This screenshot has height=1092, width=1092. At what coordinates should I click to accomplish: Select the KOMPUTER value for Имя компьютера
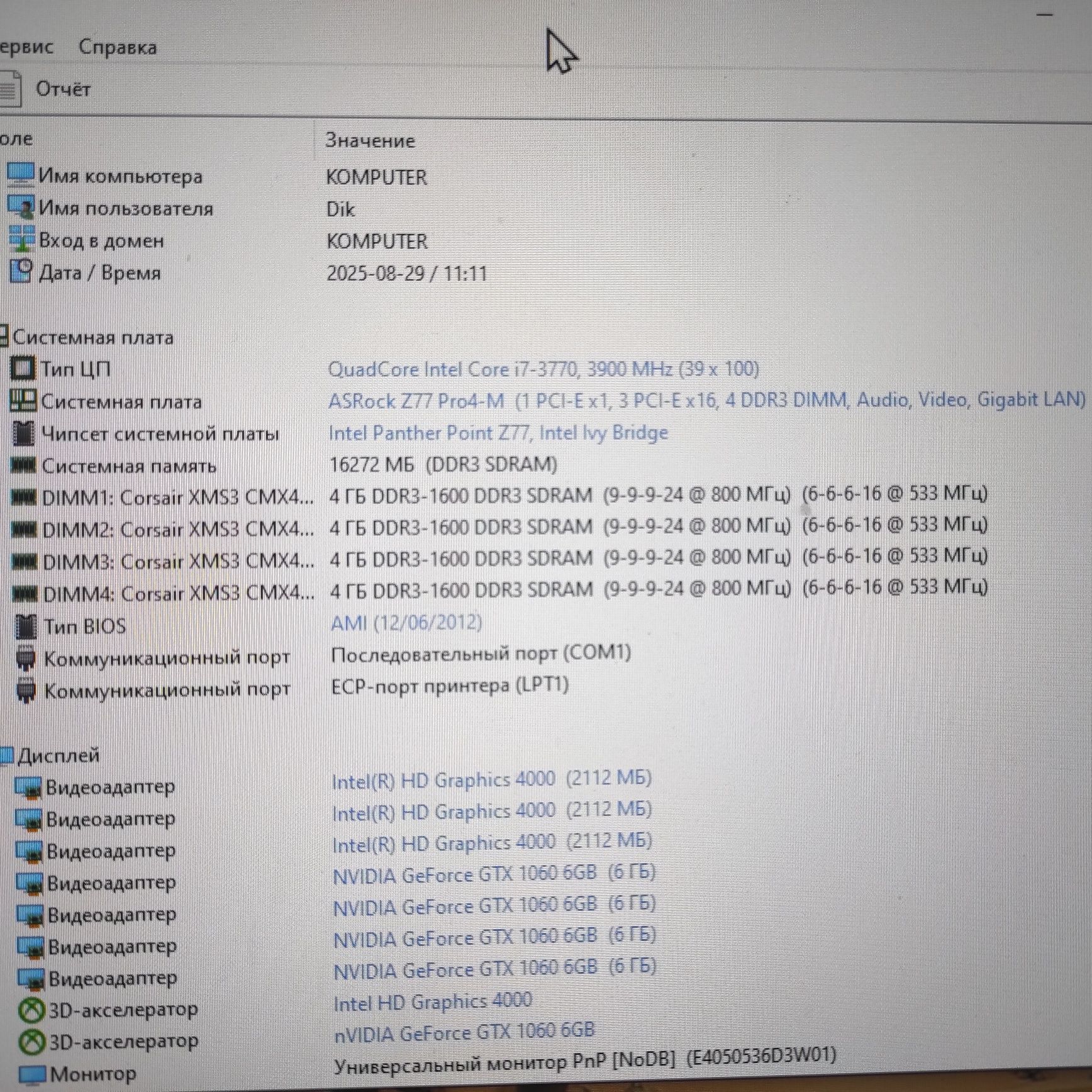376,177
